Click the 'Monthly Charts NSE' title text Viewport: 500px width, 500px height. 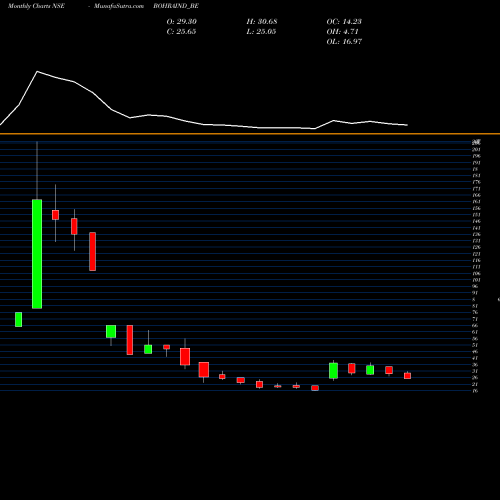point(36,6)
